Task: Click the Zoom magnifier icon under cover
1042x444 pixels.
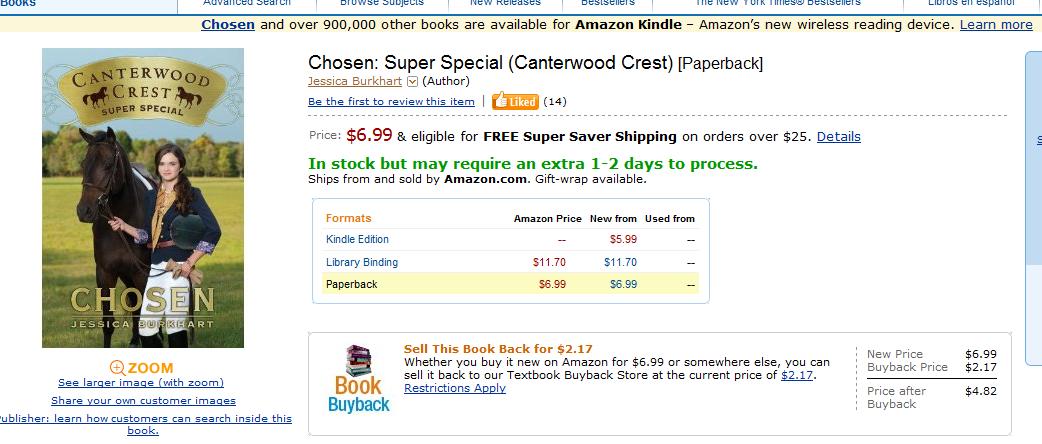Action: [118, 368]
